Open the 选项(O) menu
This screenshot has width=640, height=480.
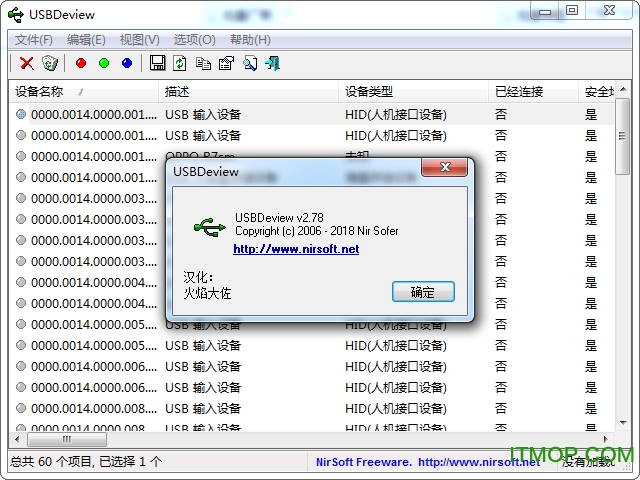194,40
